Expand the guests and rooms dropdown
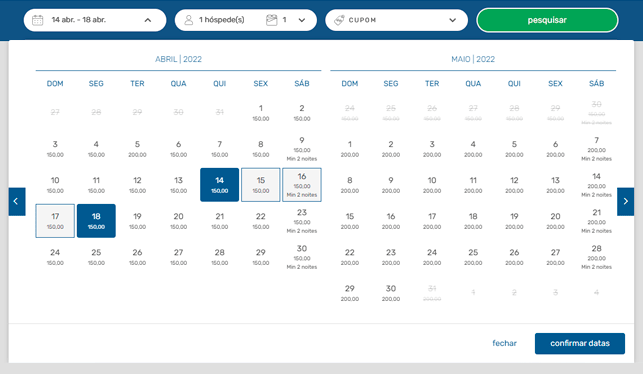 302,20
